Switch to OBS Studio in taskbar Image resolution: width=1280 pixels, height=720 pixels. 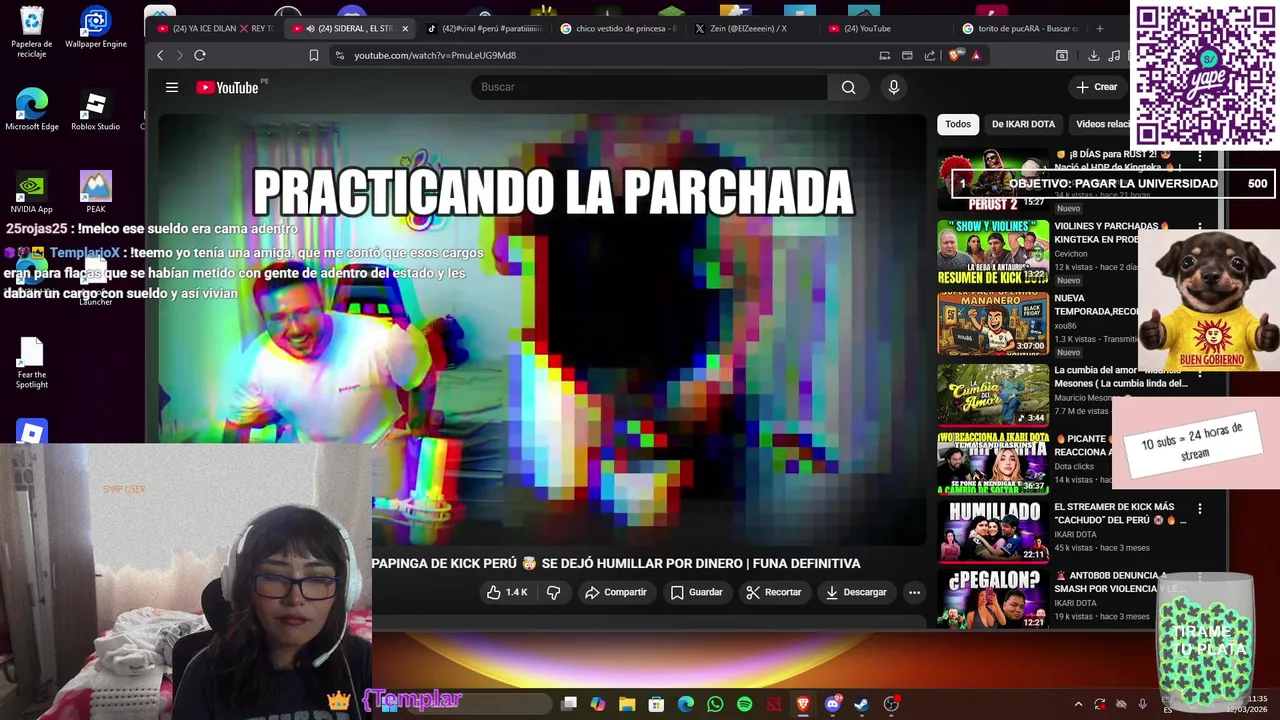(891, 704)
